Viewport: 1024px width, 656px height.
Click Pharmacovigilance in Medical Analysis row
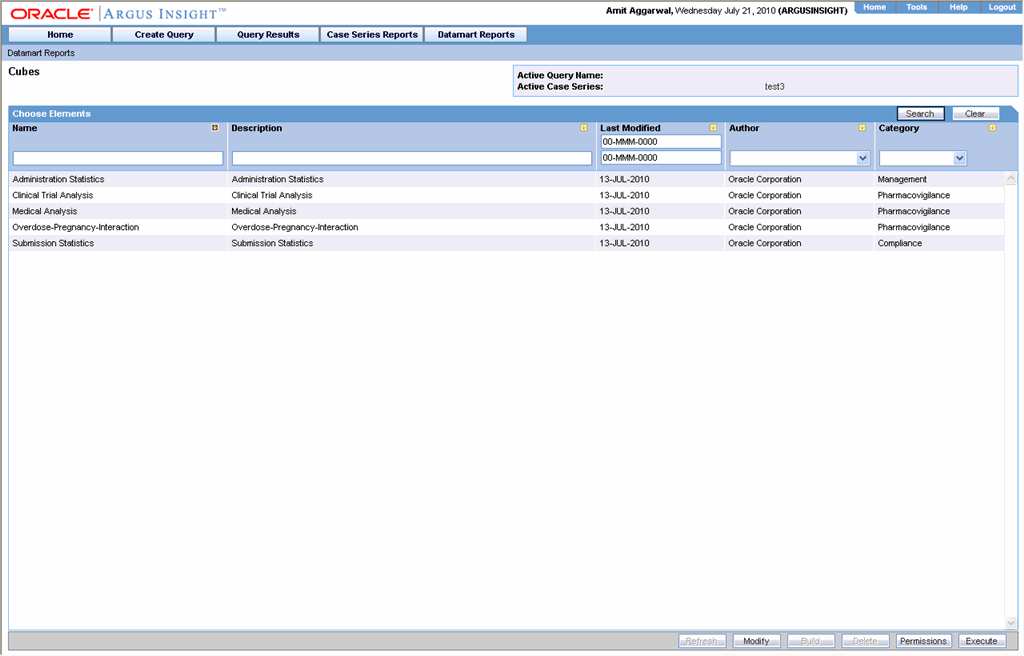(x=914, y=211)
